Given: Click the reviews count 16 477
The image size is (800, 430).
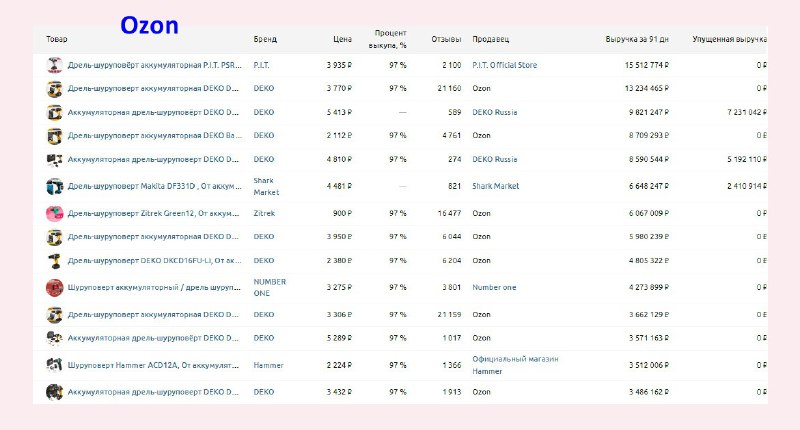Looking at the screenshot, I should tap(449, 213).
